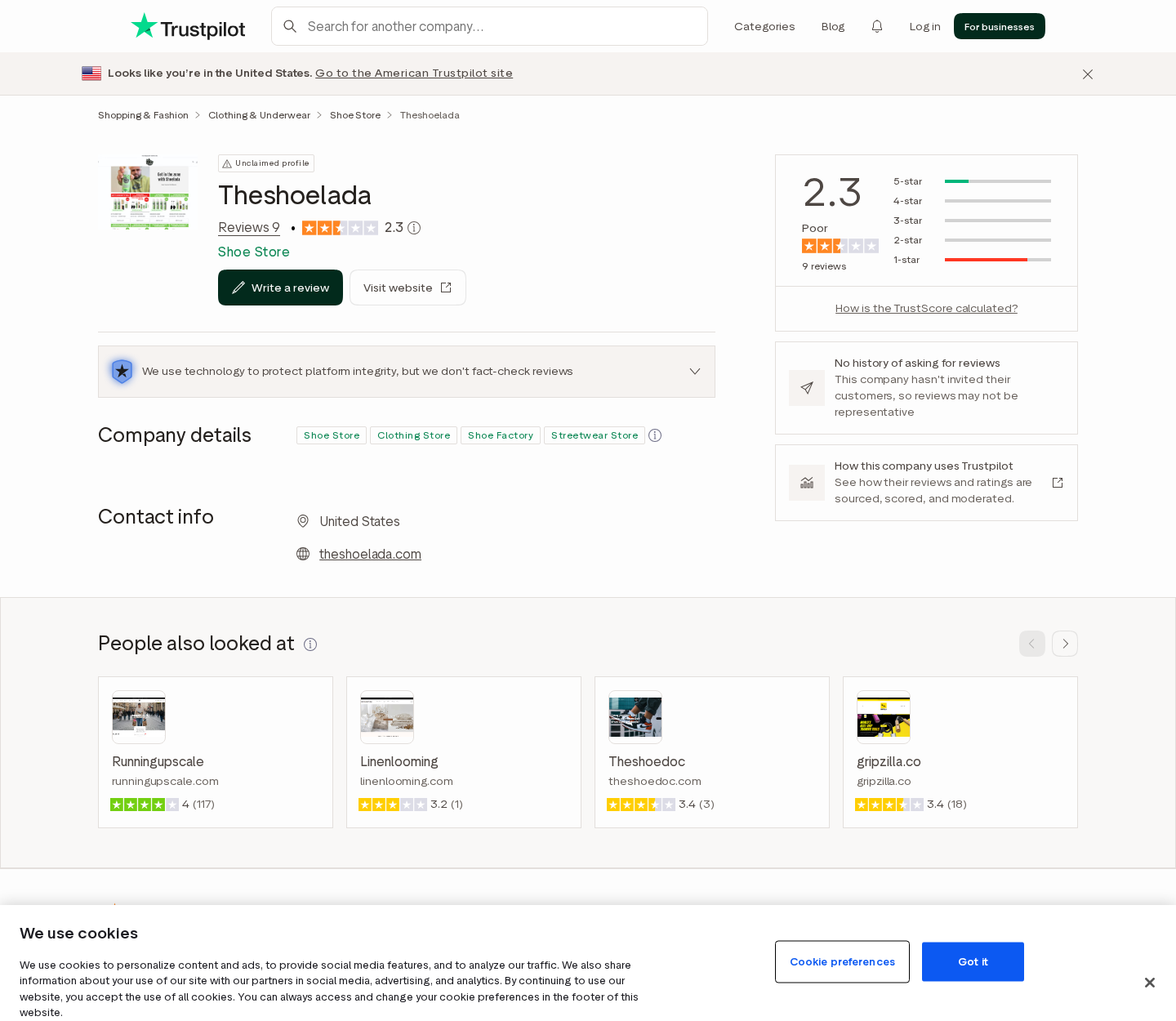The image size is (1176, 1021).
Task: Click the paper plane icon
Action: (x=807, y=388)
